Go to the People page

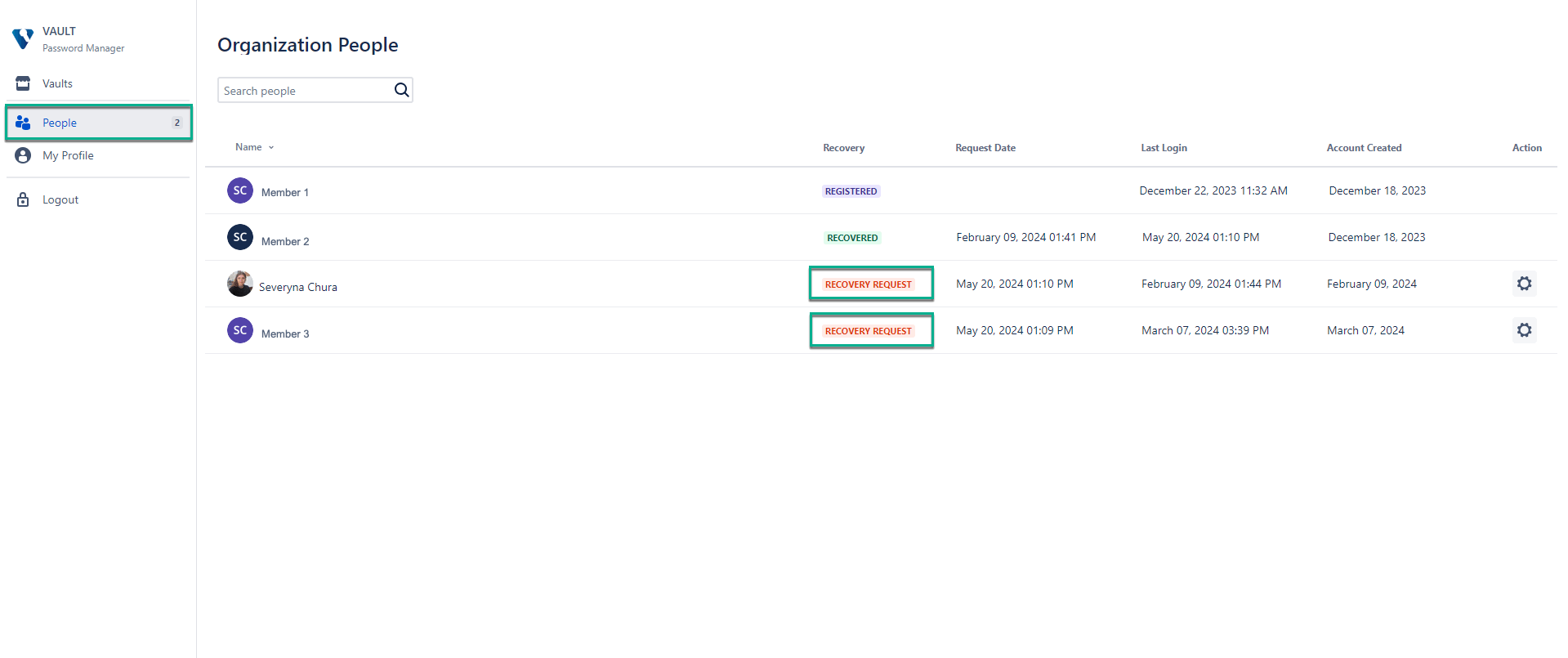pyautogui.click(x=60, y=123)
